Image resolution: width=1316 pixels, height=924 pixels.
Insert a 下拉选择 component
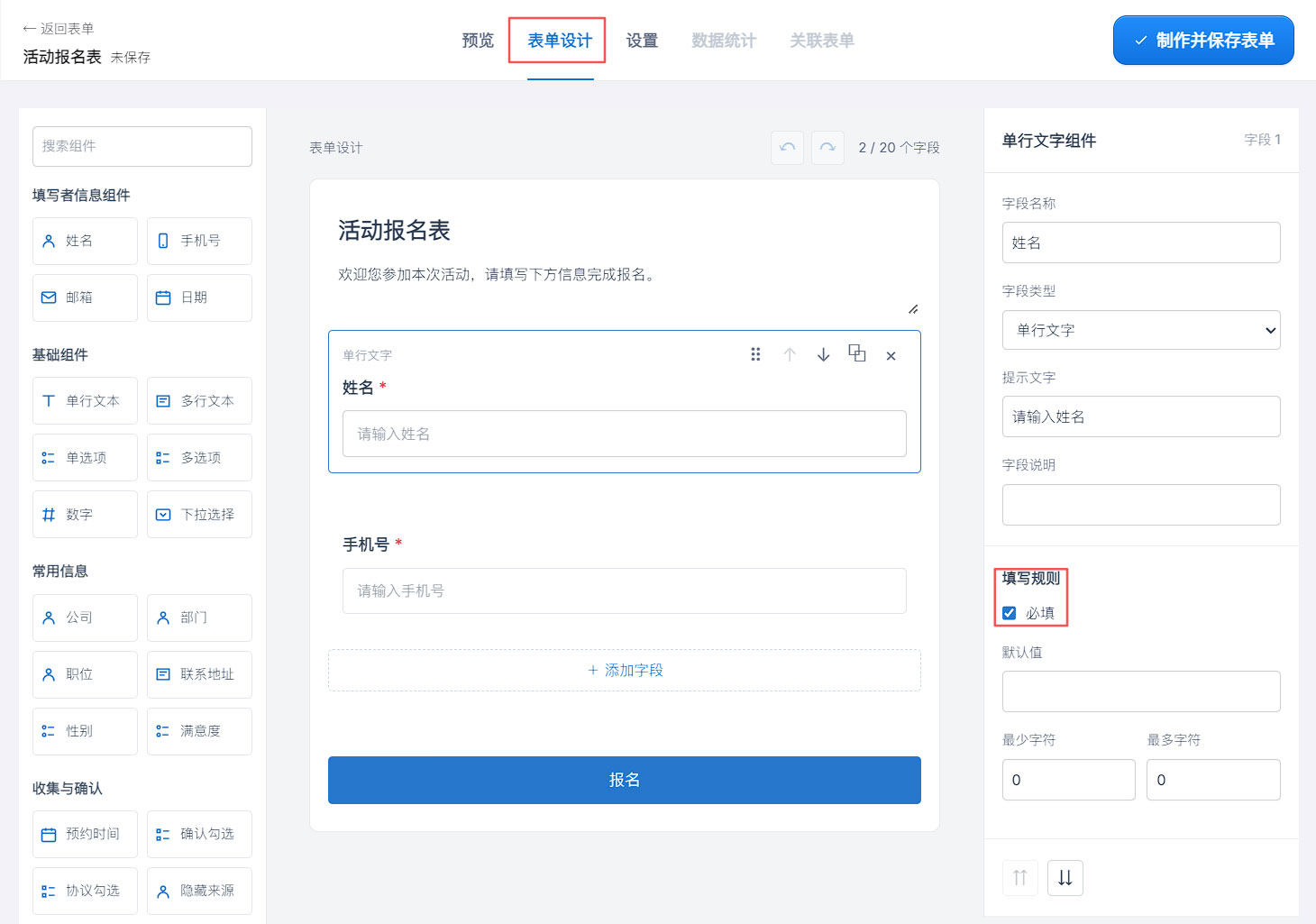point(199,514)
